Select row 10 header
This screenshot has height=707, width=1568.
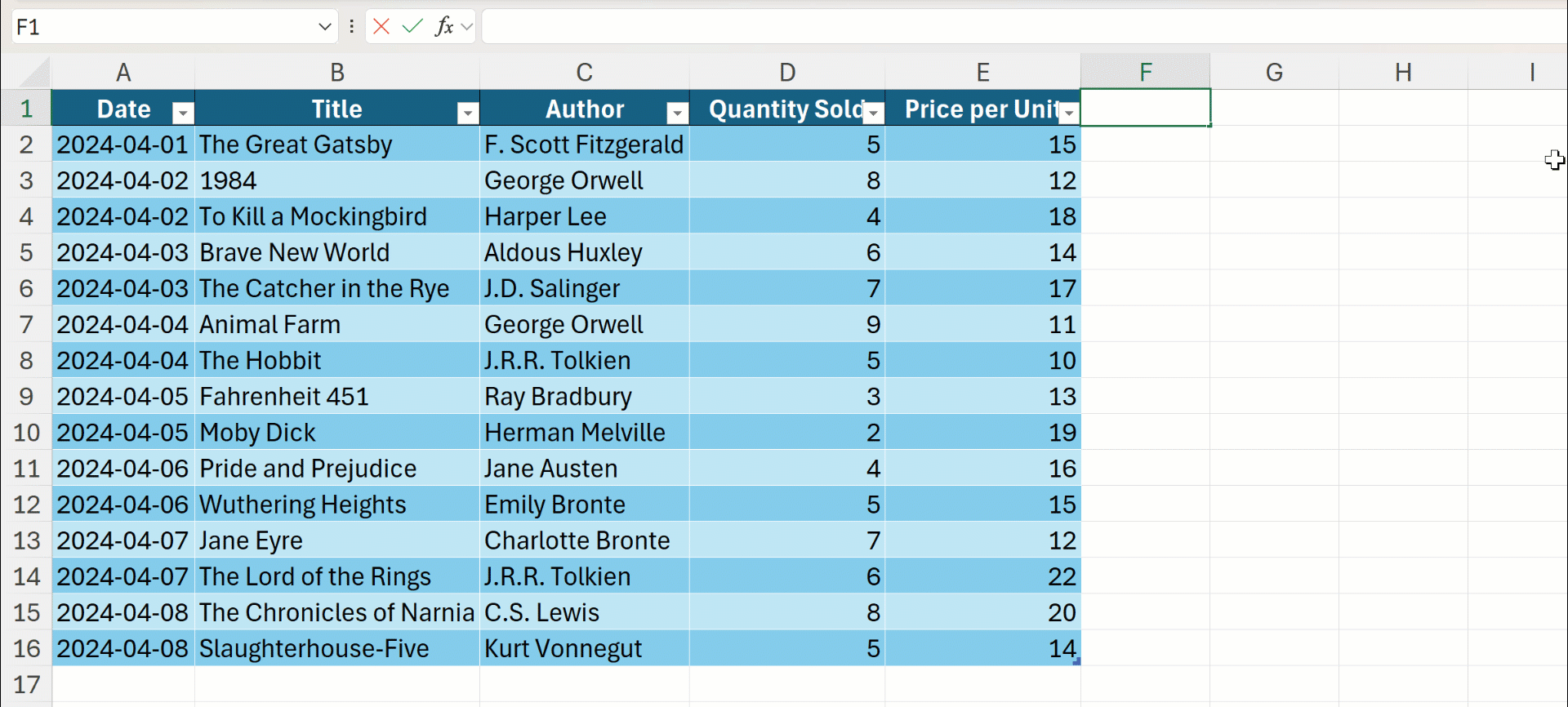click(26, 433)
